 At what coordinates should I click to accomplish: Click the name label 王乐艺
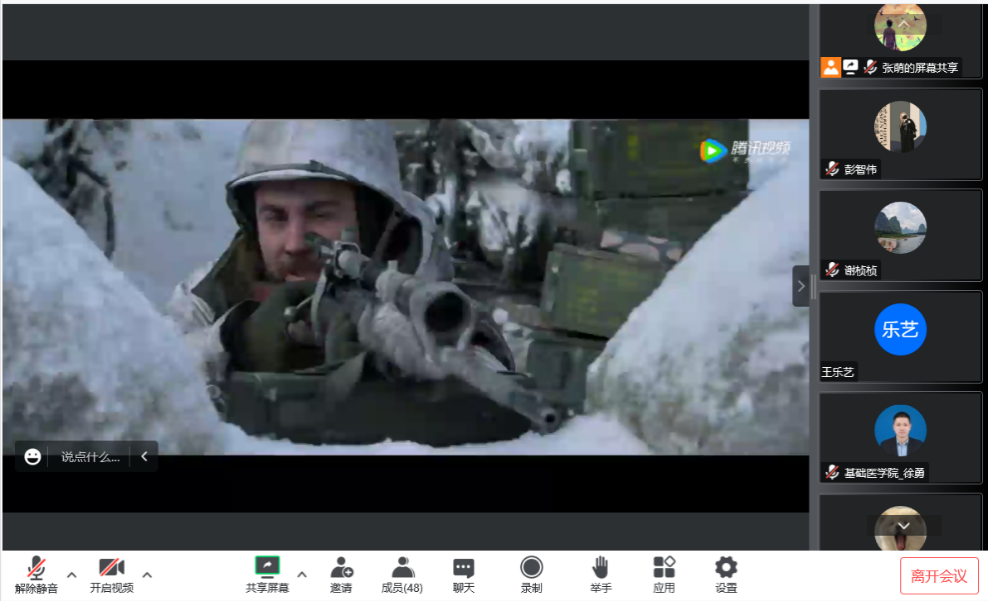(x=837, y=372)
